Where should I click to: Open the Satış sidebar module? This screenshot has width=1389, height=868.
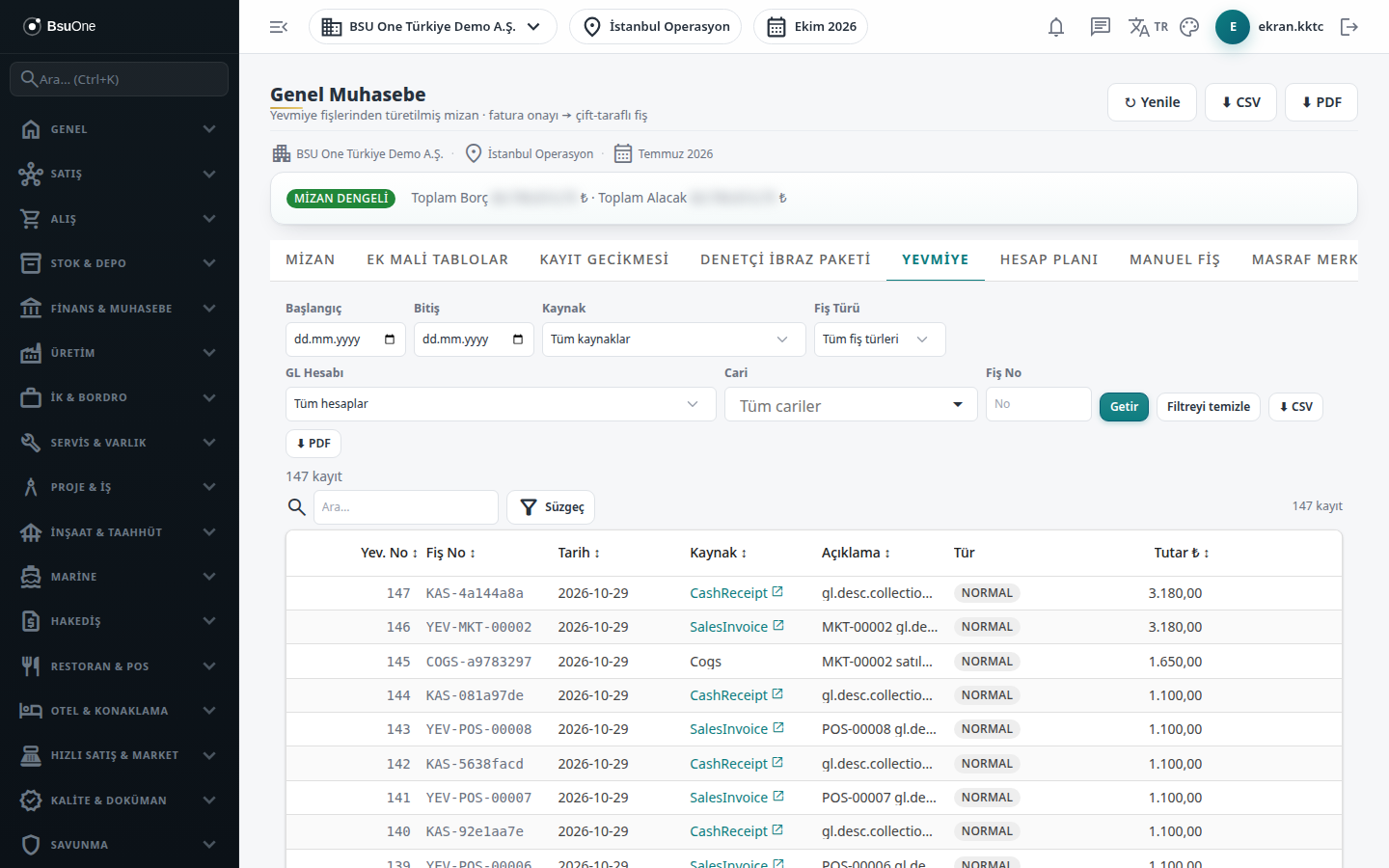pos(120,174)
